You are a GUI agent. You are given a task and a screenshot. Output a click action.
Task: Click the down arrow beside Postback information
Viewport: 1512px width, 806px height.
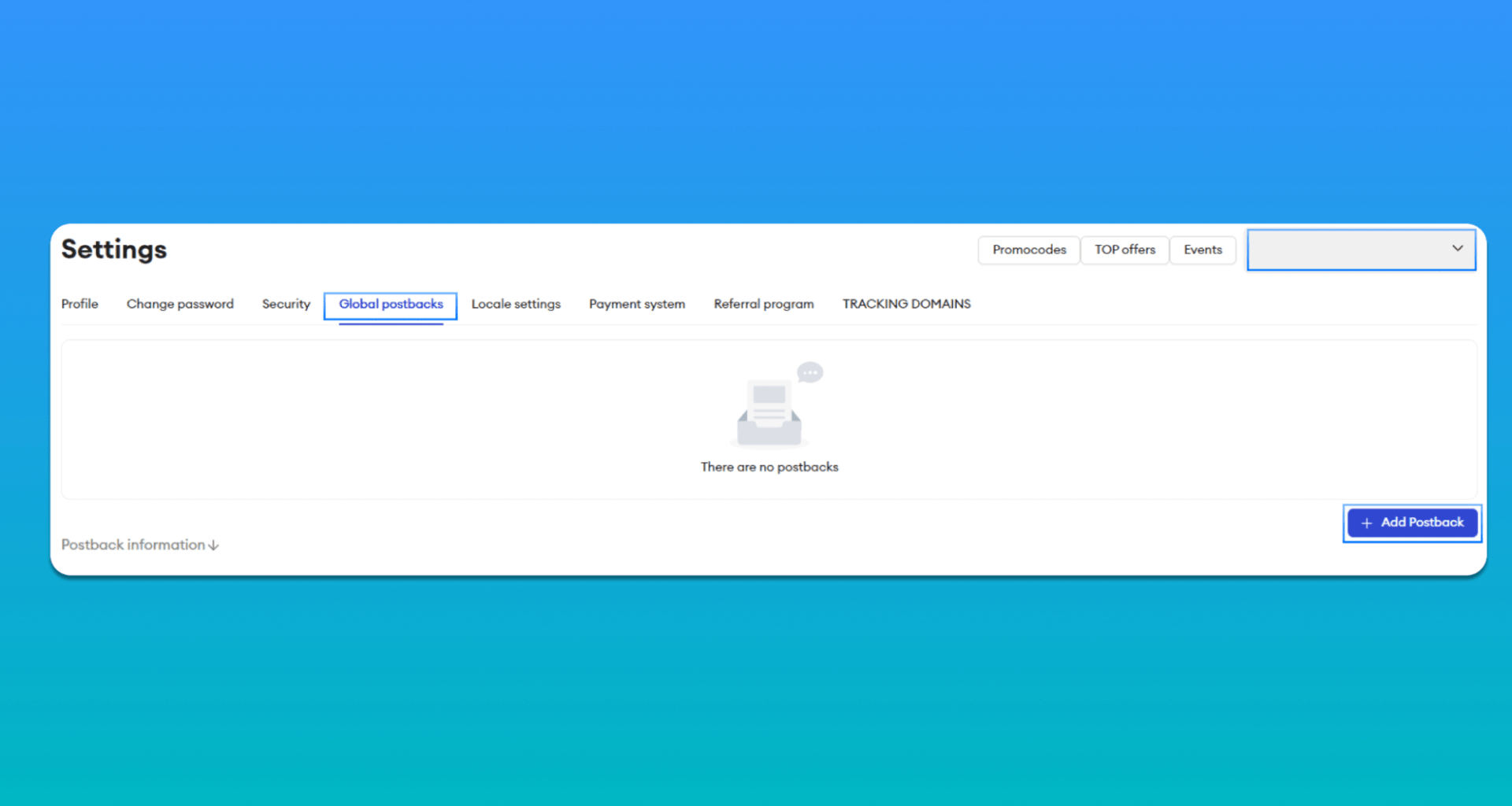pos(213,545)
